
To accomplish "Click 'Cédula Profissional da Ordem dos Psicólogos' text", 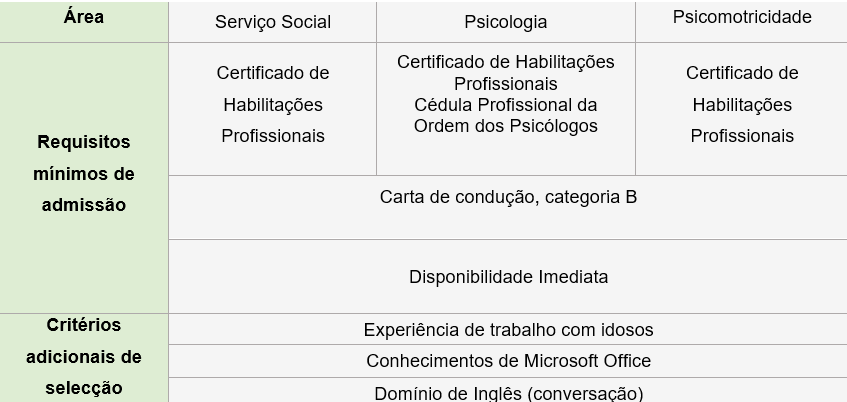I will click(x=506, y=115).
